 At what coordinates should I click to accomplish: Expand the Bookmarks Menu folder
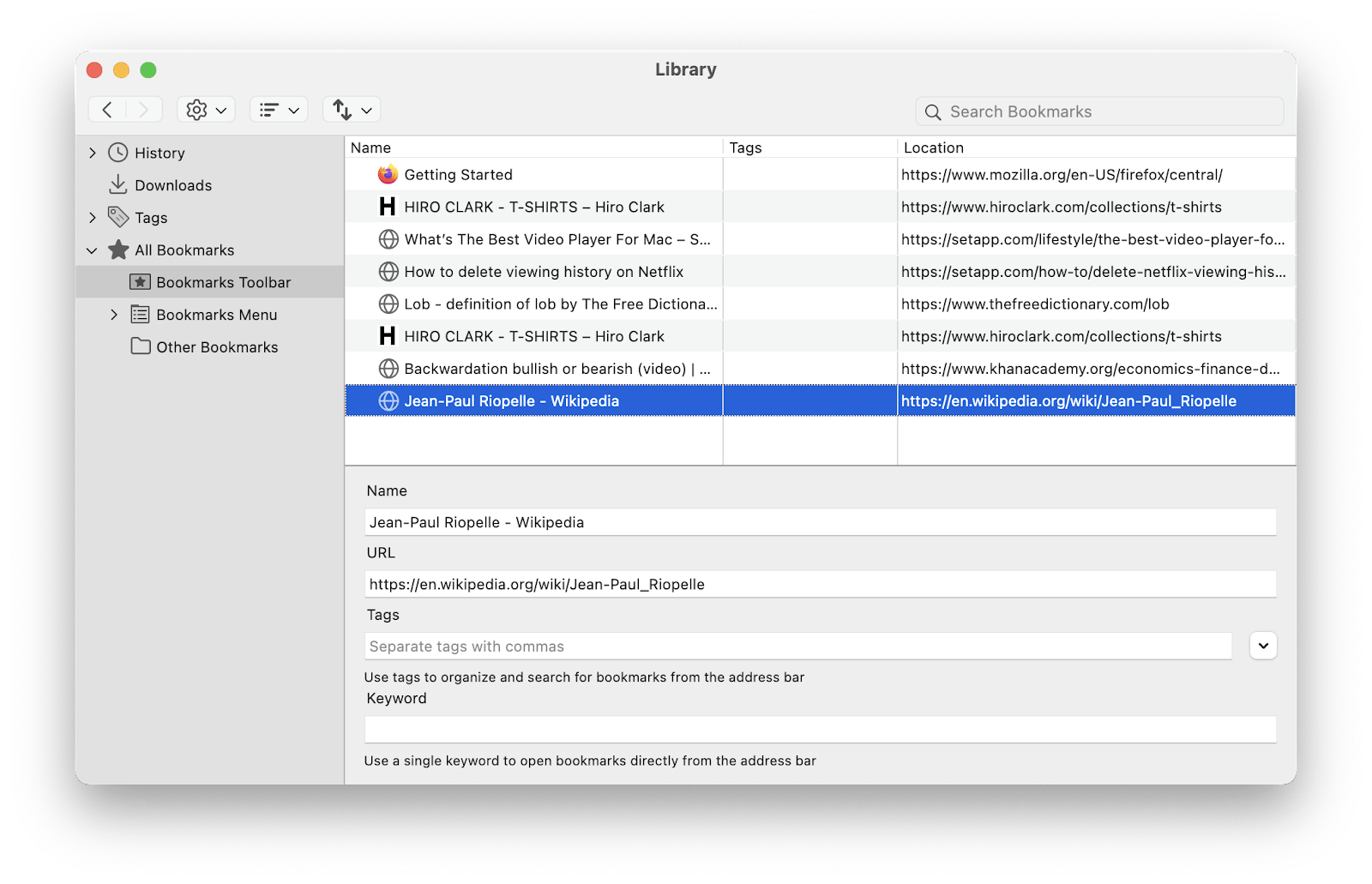pos(115,315)
